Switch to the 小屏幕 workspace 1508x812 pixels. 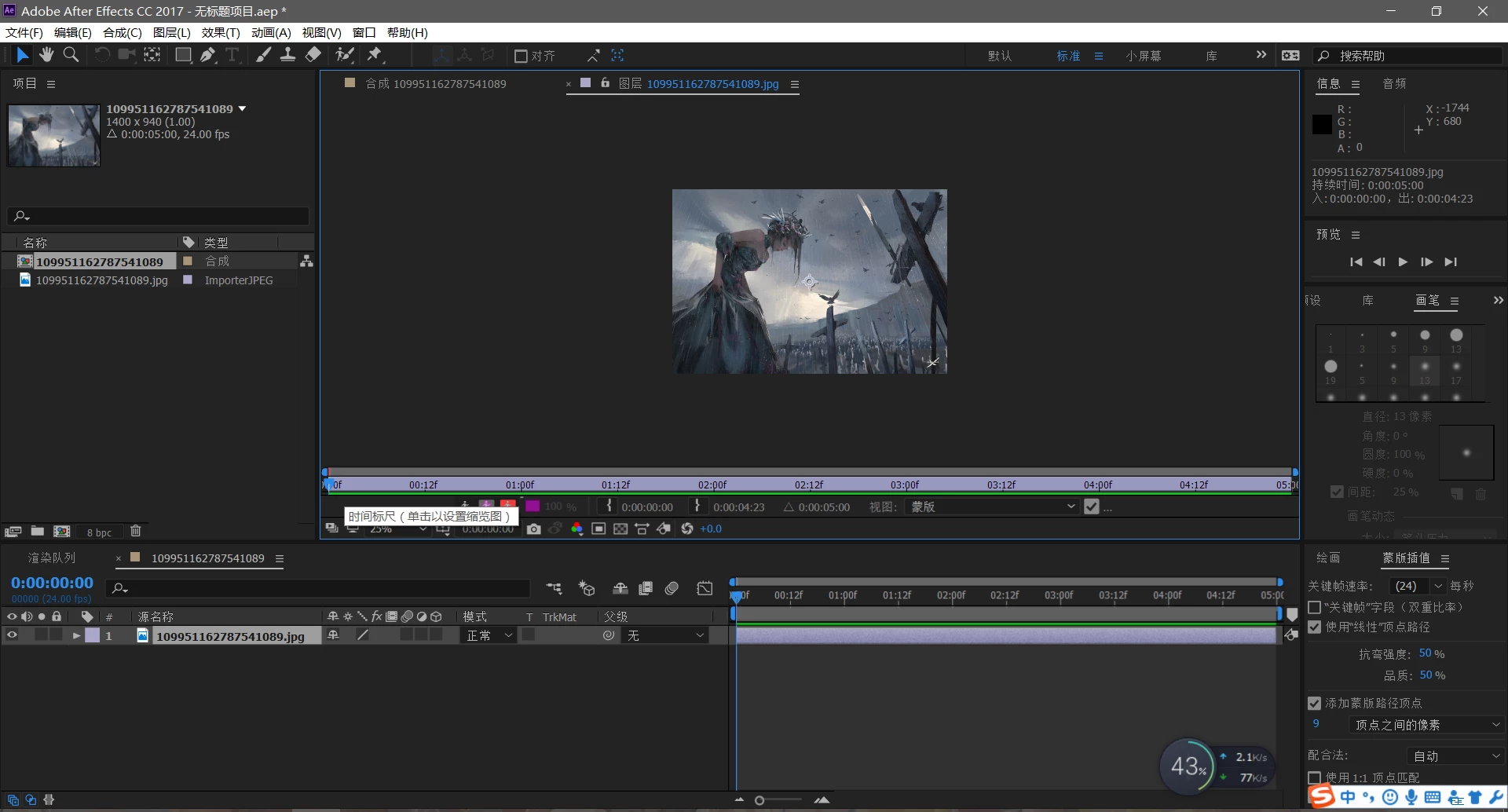click(x=1144, y=56)
